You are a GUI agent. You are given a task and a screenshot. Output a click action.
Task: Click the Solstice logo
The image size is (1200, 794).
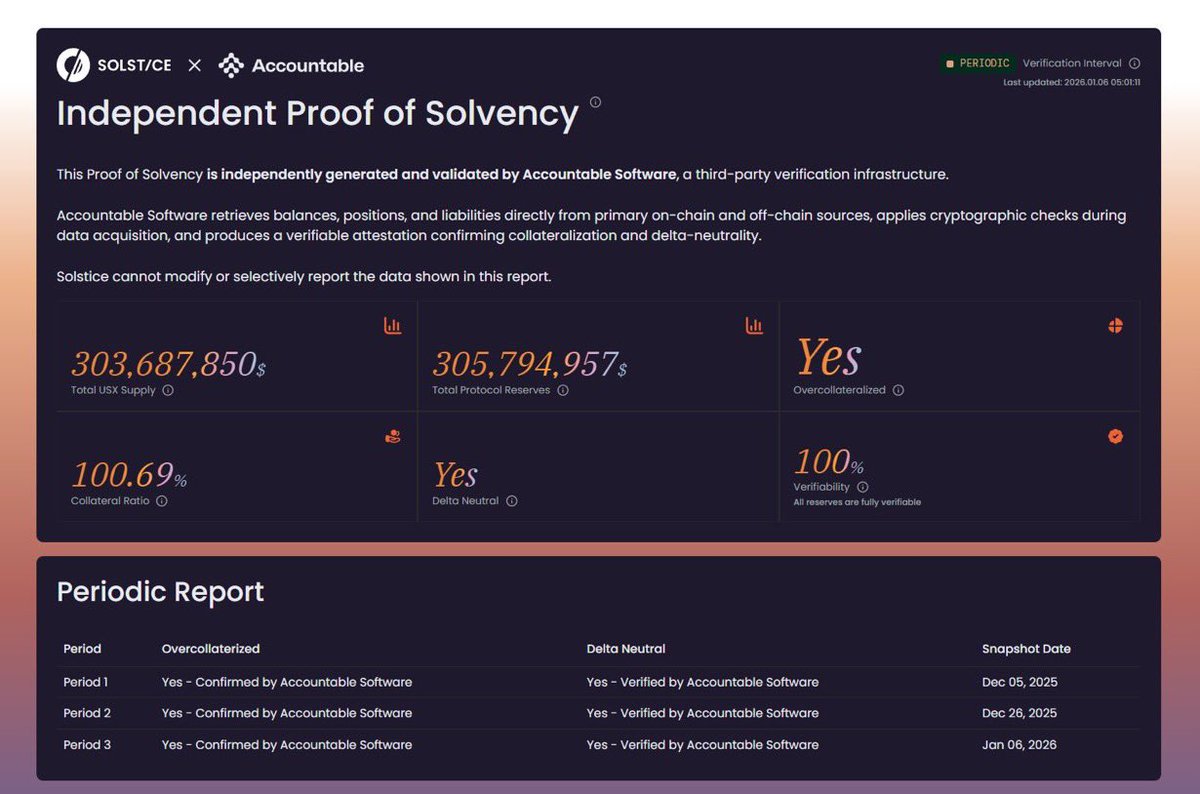click(114, 65)
